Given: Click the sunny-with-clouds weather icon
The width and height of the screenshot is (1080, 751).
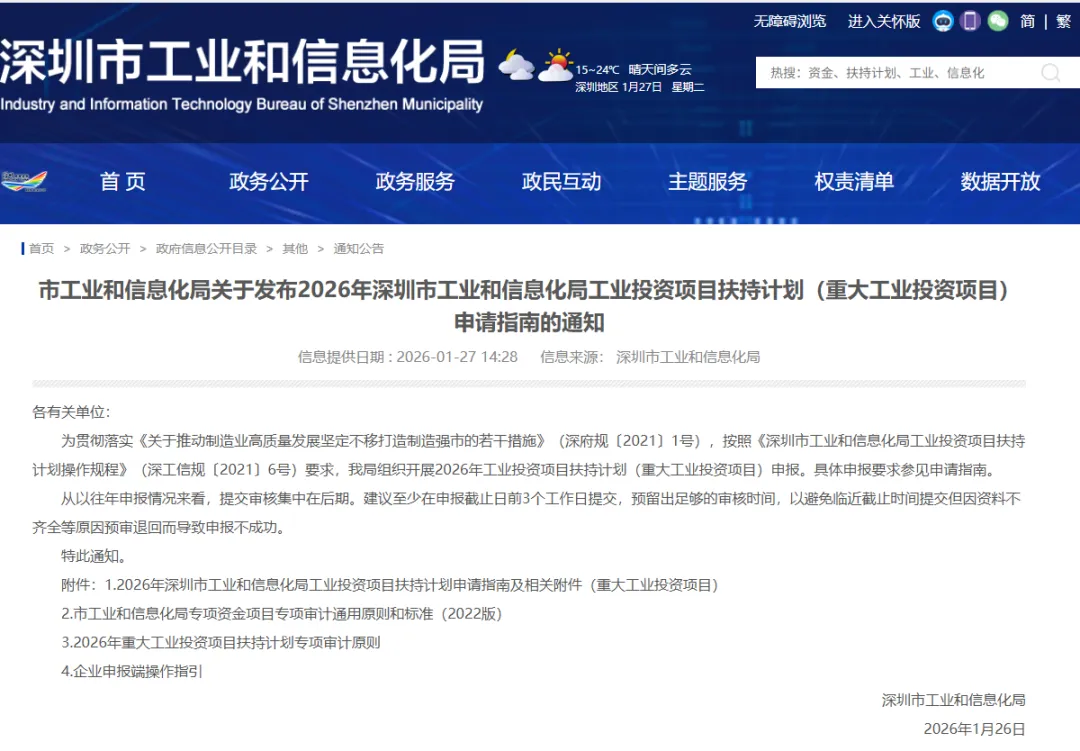Looking at the screenshot, I should point(556,65).
